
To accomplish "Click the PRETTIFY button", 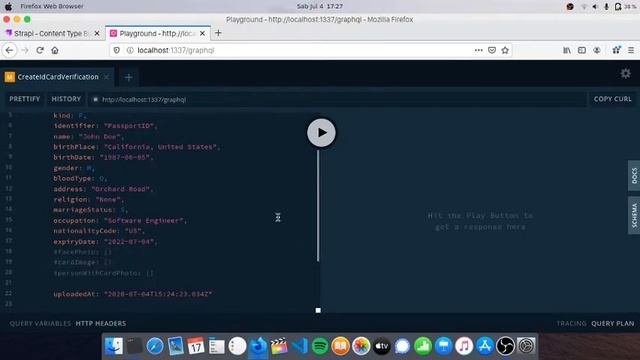I will [24, 99].
